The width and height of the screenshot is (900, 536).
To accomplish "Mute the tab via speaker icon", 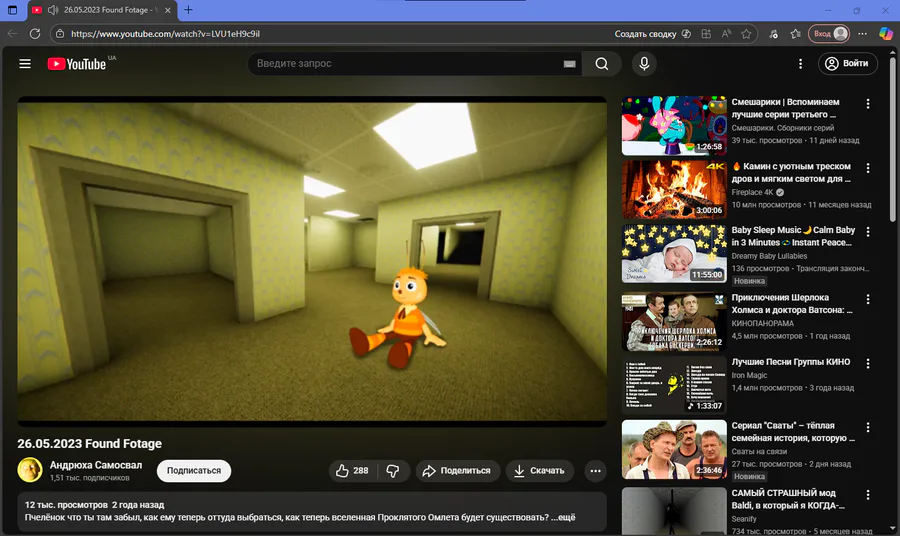I will [x=53, y=10].
